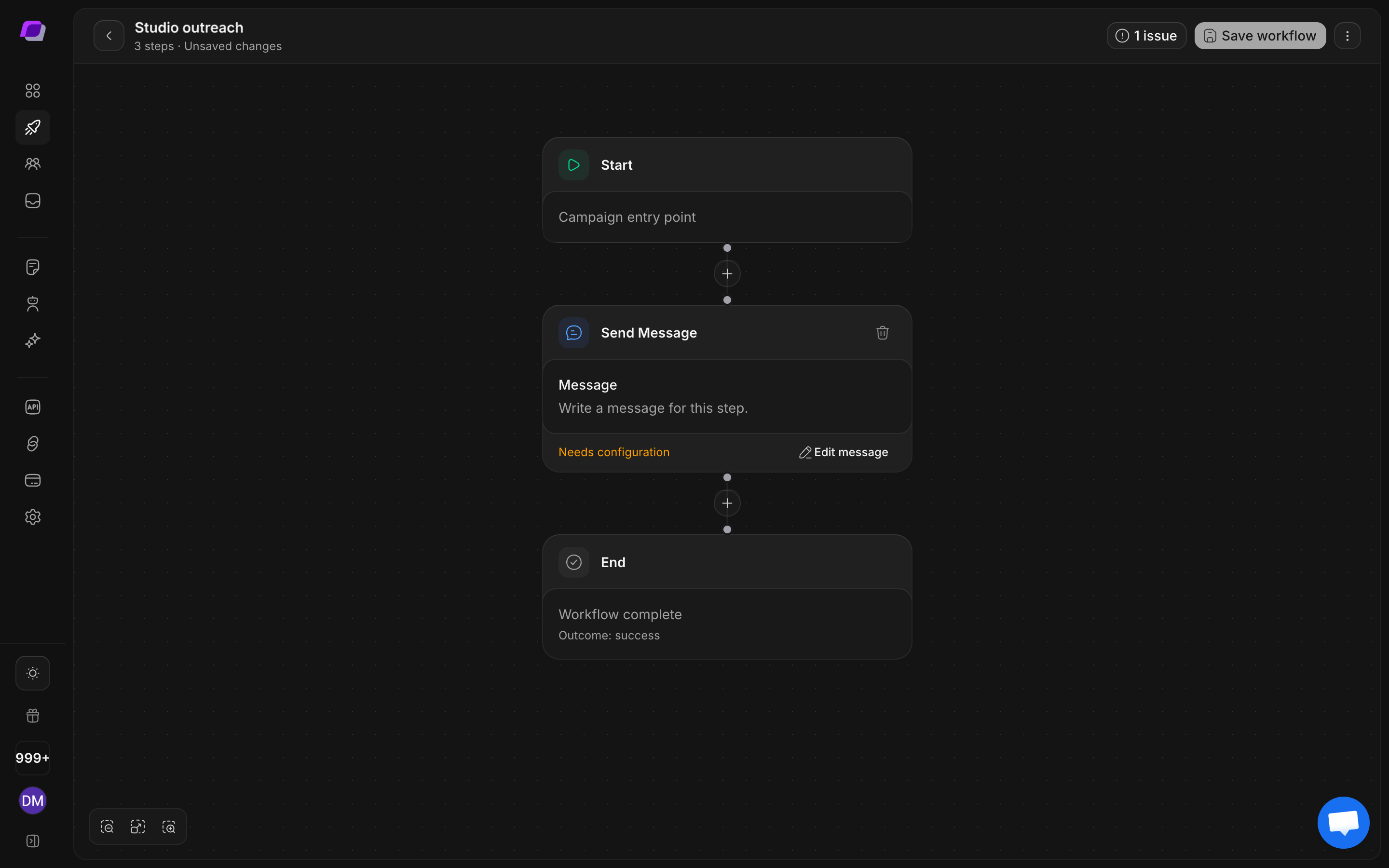The height and width of the screenshot is (868, 1389).
Task: Open the dashboard grid icon in sidebar
Action: (x=33, y=91)
